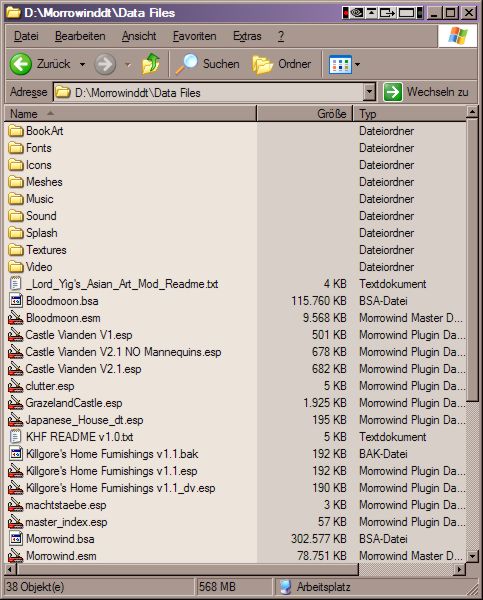Image resolution: width=483 pixels, height=600 pixels.
Task: Open the Bearbeiten menu
Action: pyautogui.click(x=80, y=36)
